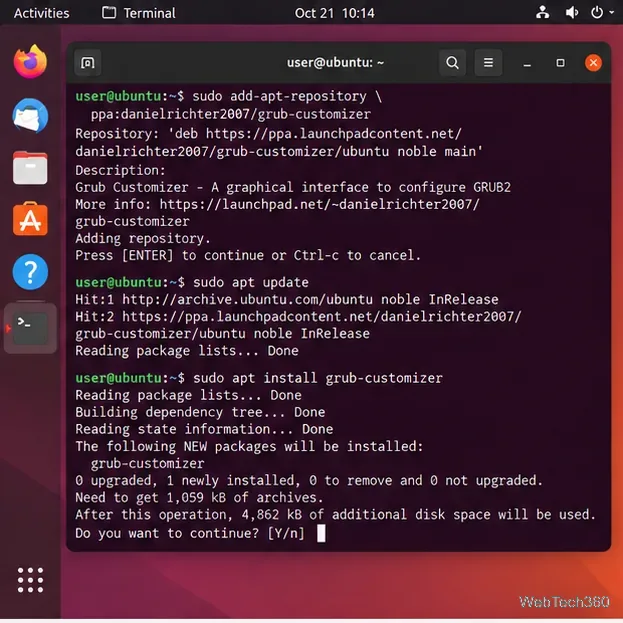Viewport: 623px width, 623px height.
Task: Open the Activities overview
Action: (x=41, y=13)
